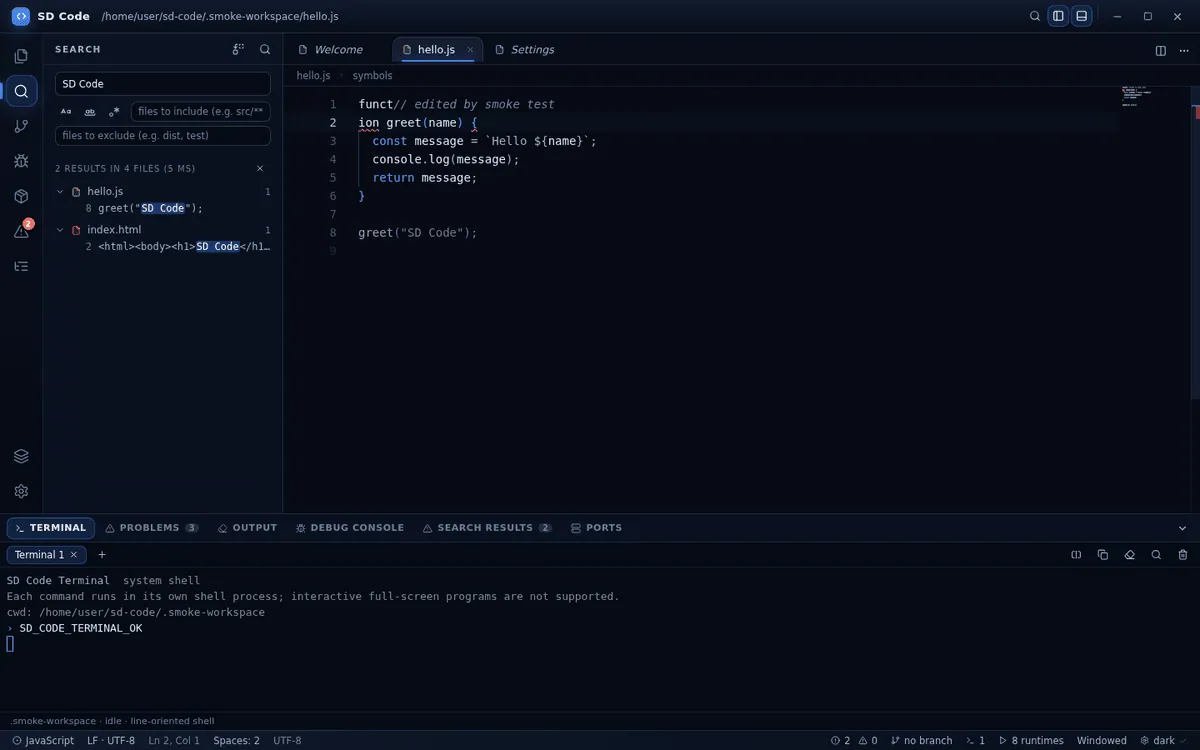The height and width of the screenshot is (750, 1200).
Task: Open the Outline list icon in activity bar
Action: 21,266
